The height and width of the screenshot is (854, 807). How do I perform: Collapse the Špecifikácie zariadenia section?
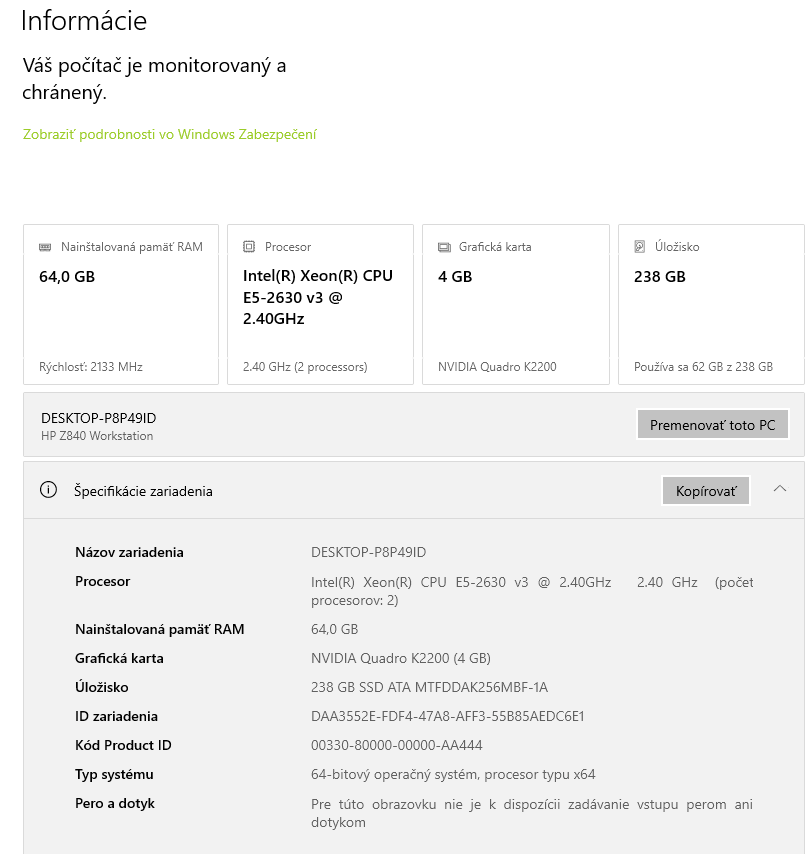click(x=780, y=491)
